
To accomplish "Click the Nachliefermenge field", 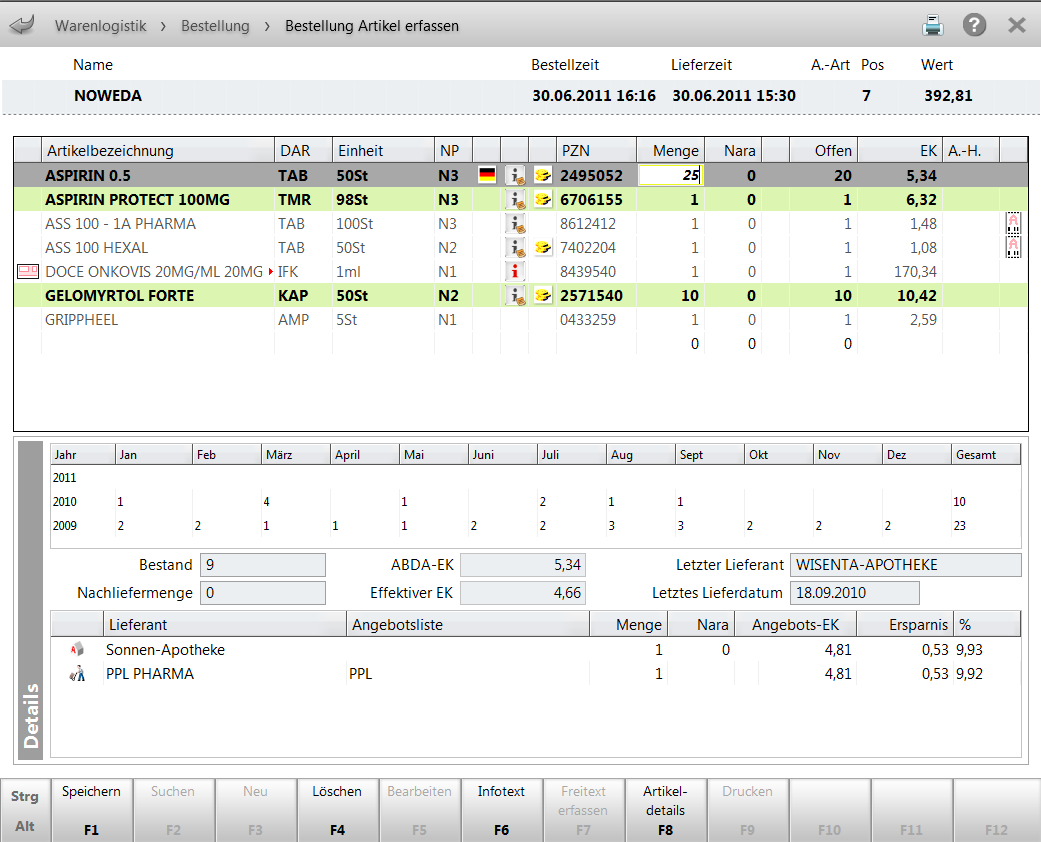I will pos(263,593).
